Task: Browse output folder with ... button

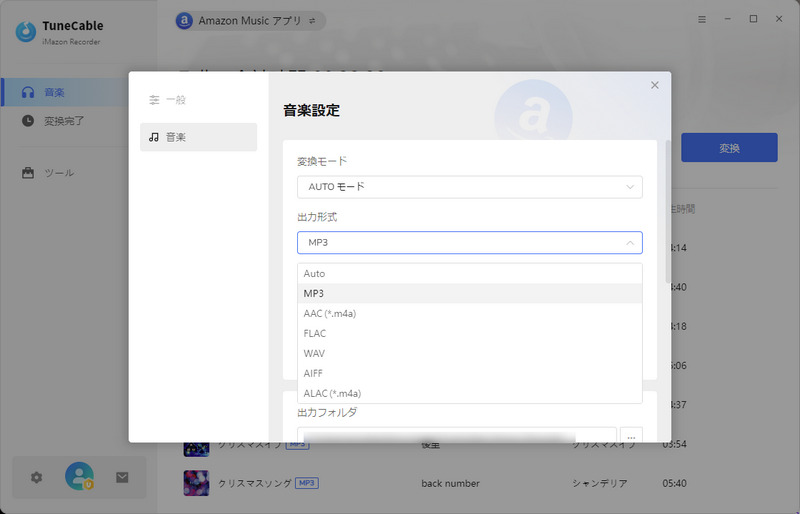Action: coord(631,435)
